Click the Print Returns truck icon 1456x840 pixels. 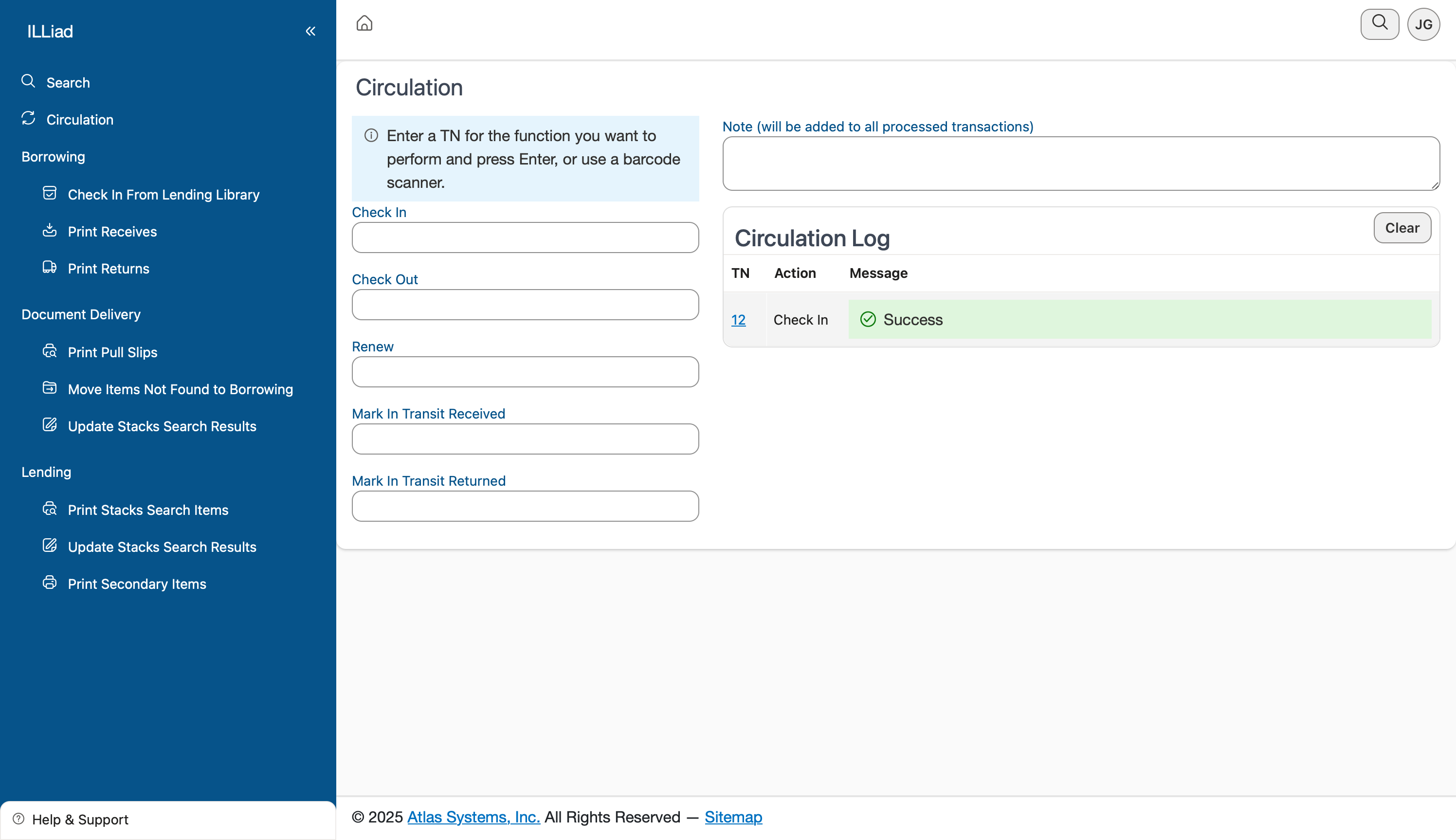50,267
